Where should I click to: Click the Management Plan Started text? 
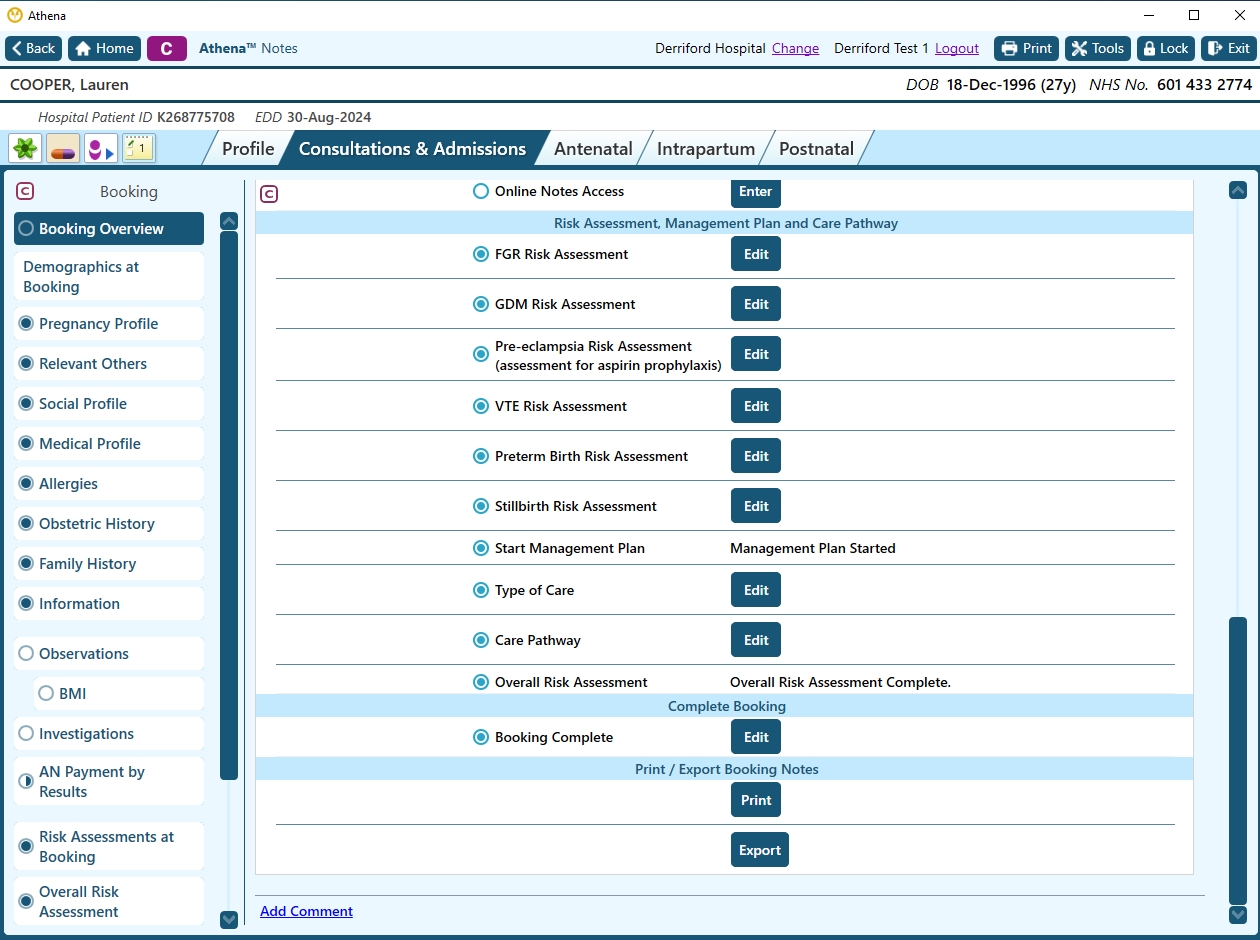tap(813, 548)
